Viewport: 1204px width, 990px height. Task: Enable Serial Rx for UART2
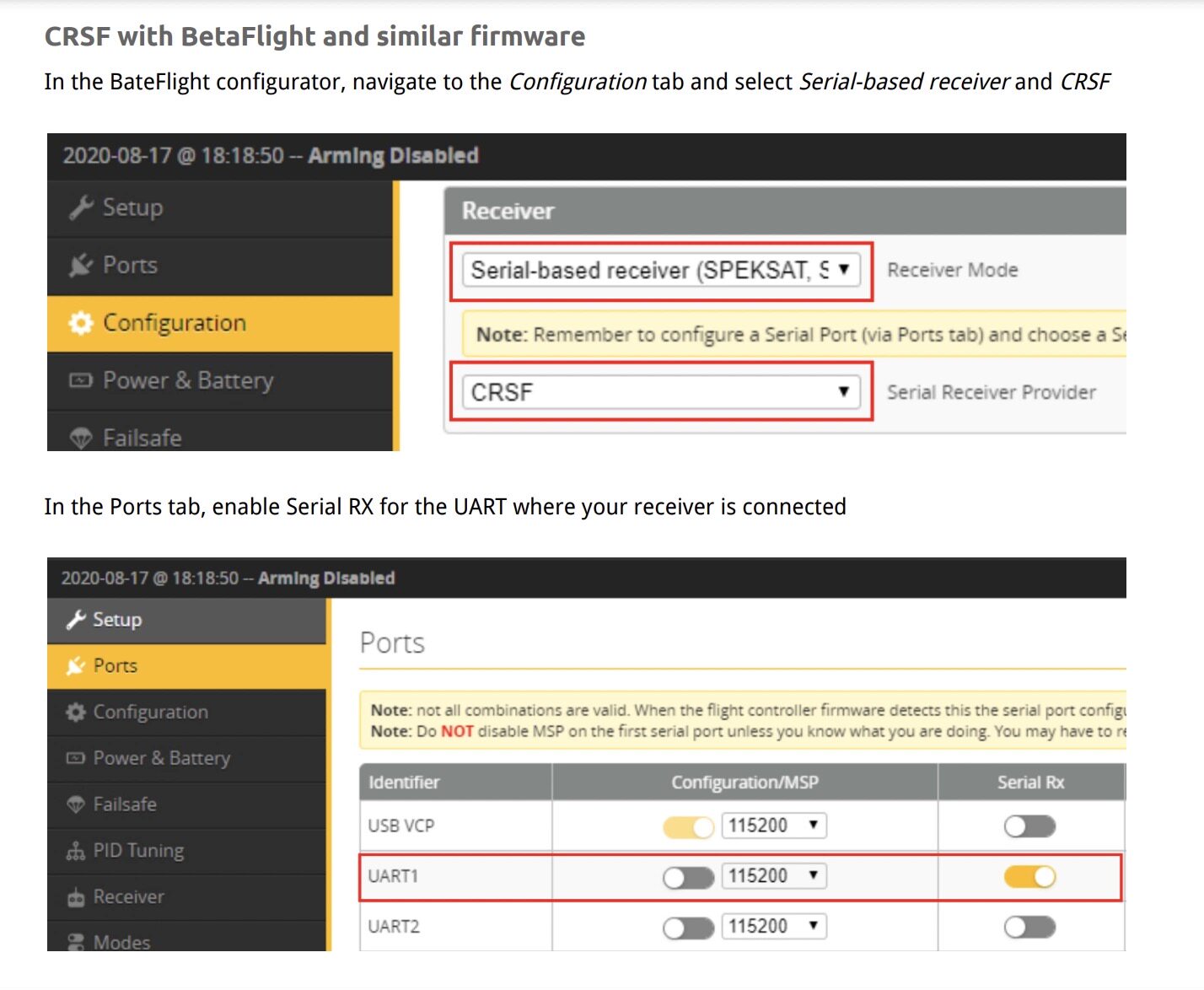(x=1029, y=928)
